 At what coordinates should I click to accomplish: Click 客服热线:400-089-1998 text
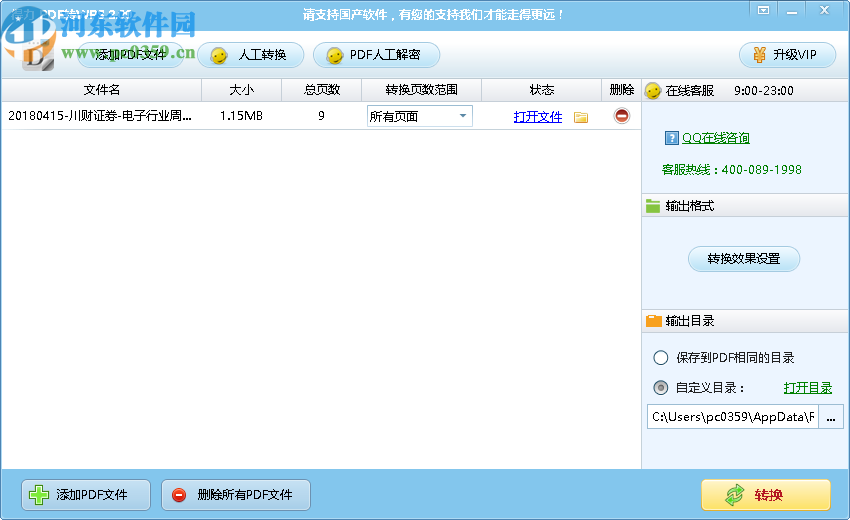pyautogui.click(x=731, y=170)
